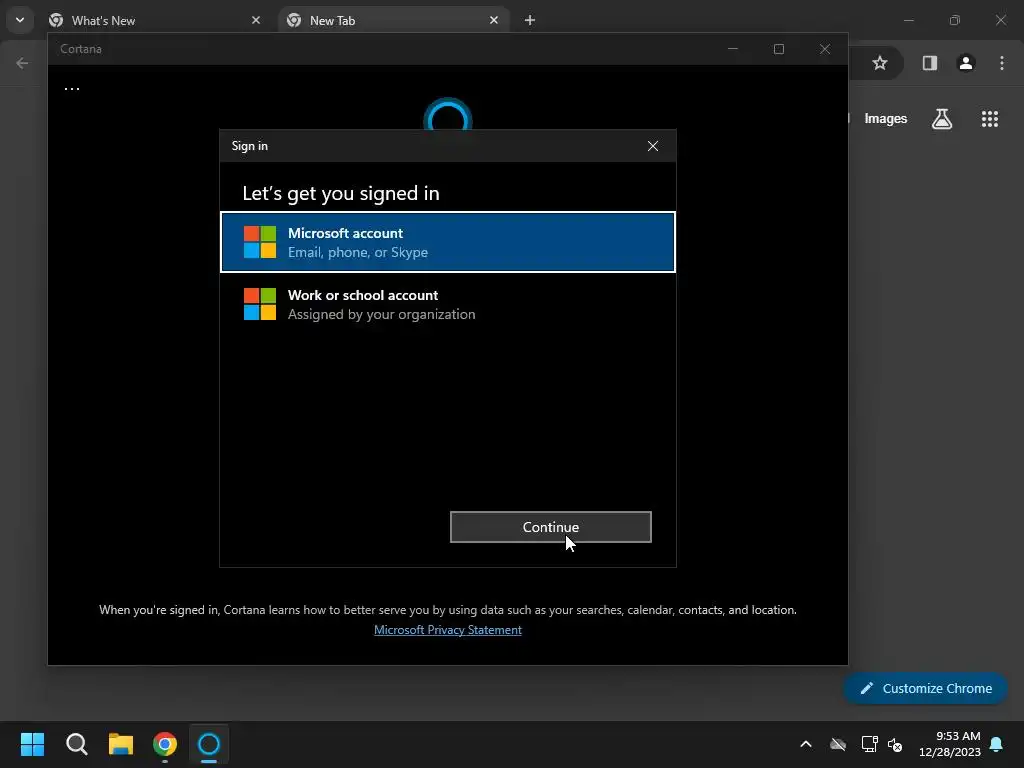Screen dimensions: 1024x768
Task: Open taskbar Search
Action: pyautogui.click(x=76, y=744)
